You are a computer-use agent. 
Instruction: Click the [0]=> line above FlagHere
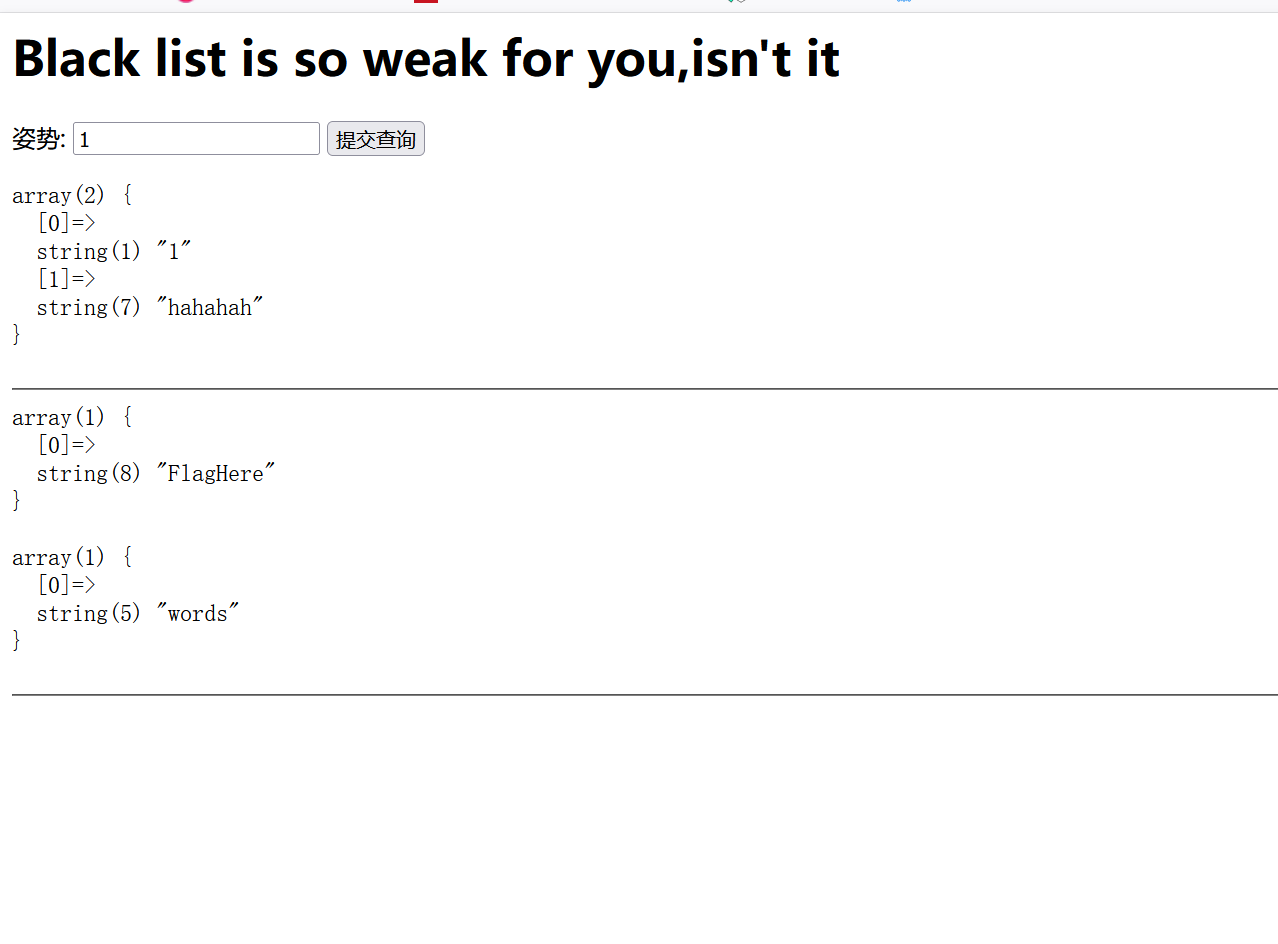(66, 445)
